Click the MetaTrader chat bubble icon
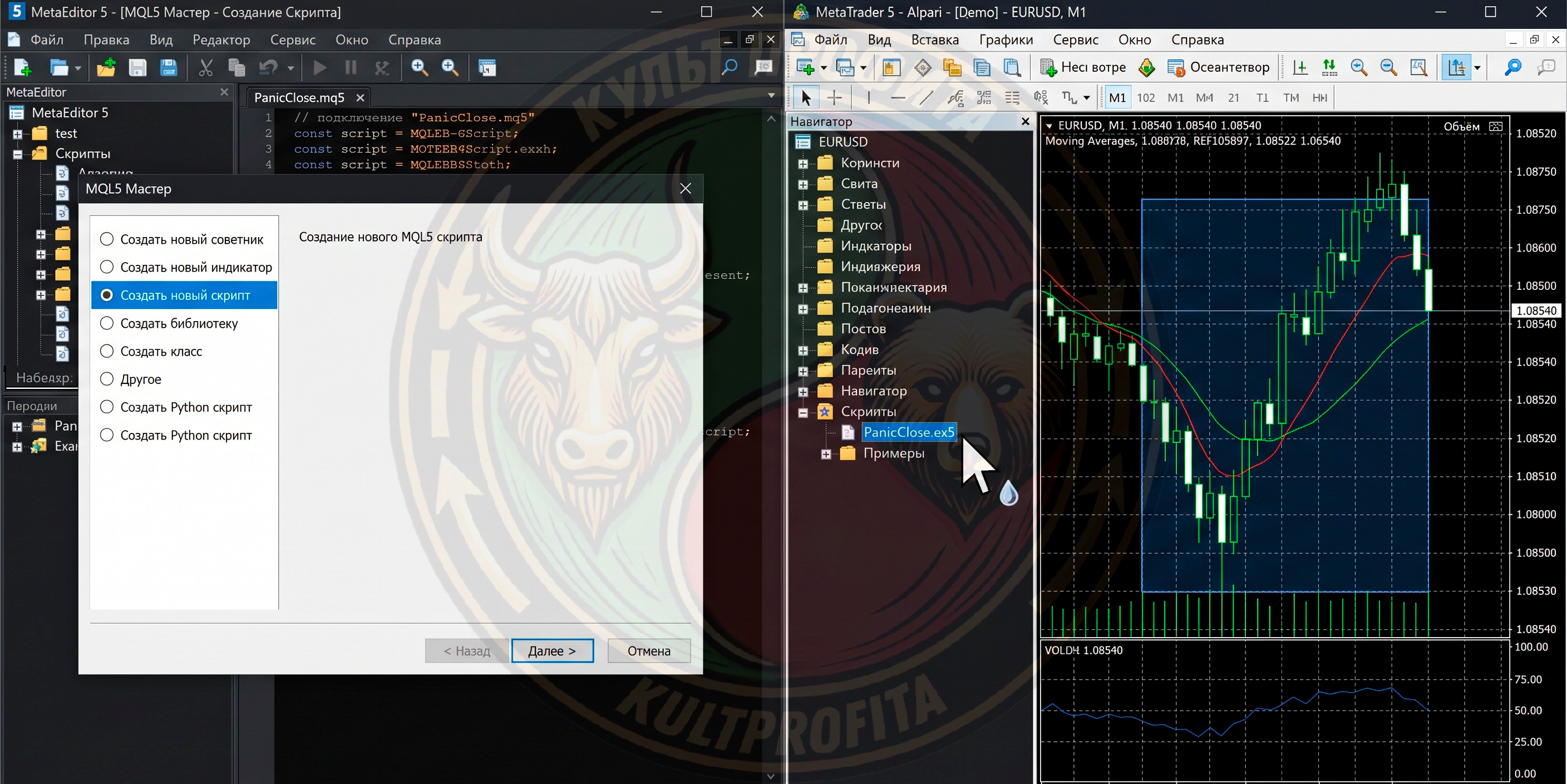 coord(1546,67)
